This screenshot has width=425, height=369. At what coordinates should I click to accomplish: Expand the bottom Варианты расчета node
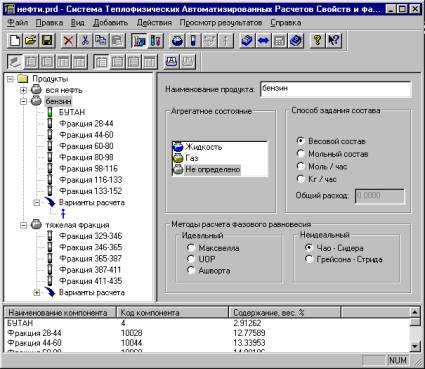37,293
